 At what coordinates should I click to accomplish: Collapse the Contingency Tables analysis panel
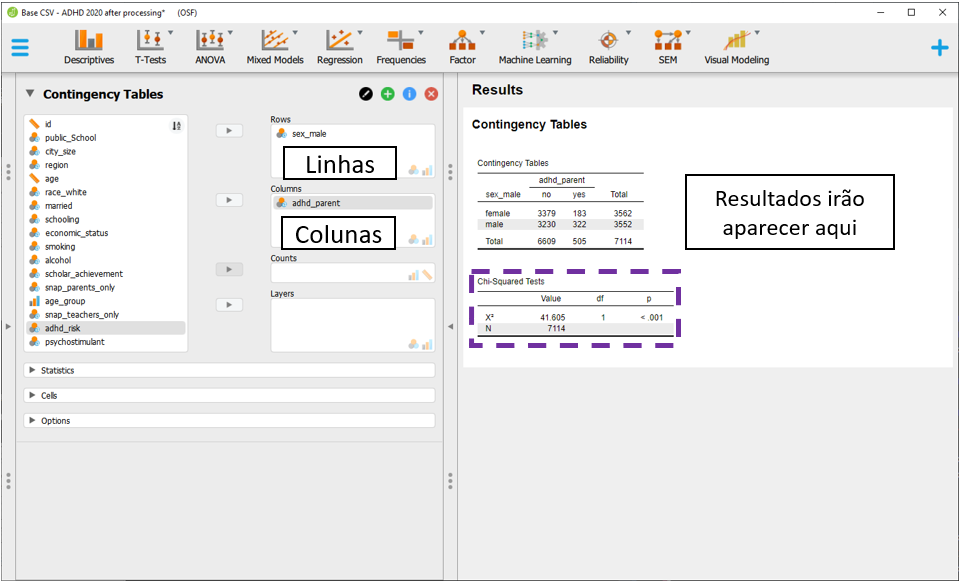pos(30,94)
